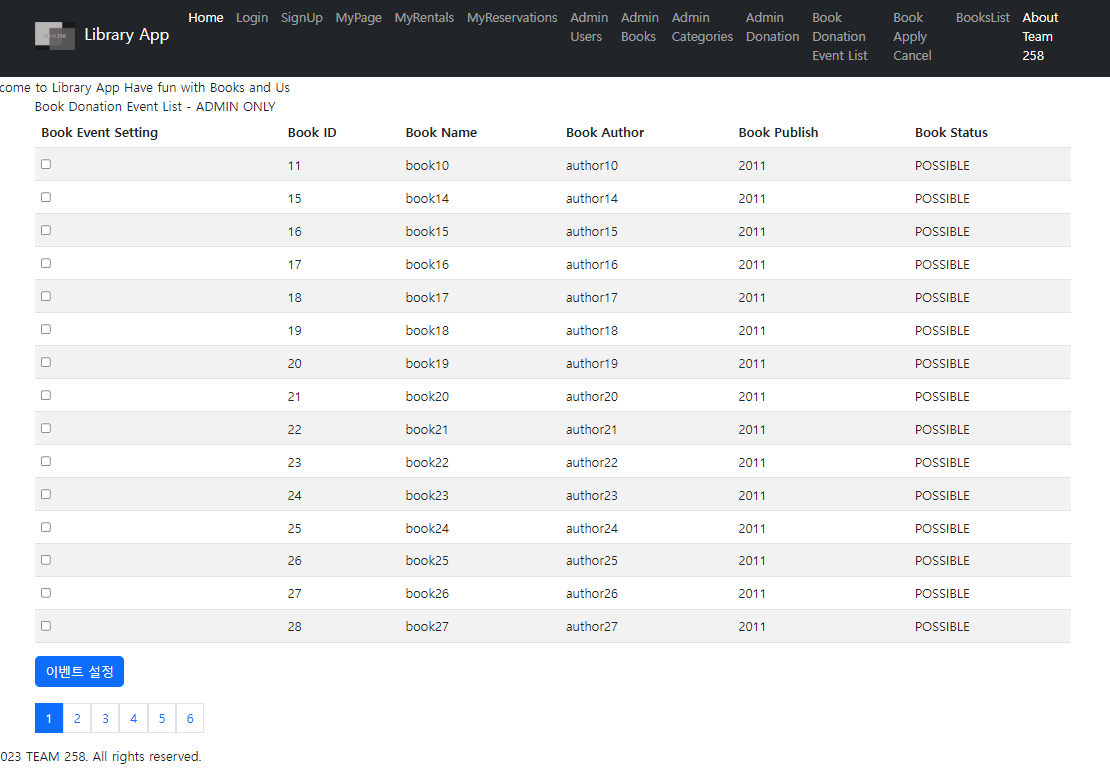Select the checkbox for book15
Viewport: 1110px width, 769px height.
click(46, 230)
